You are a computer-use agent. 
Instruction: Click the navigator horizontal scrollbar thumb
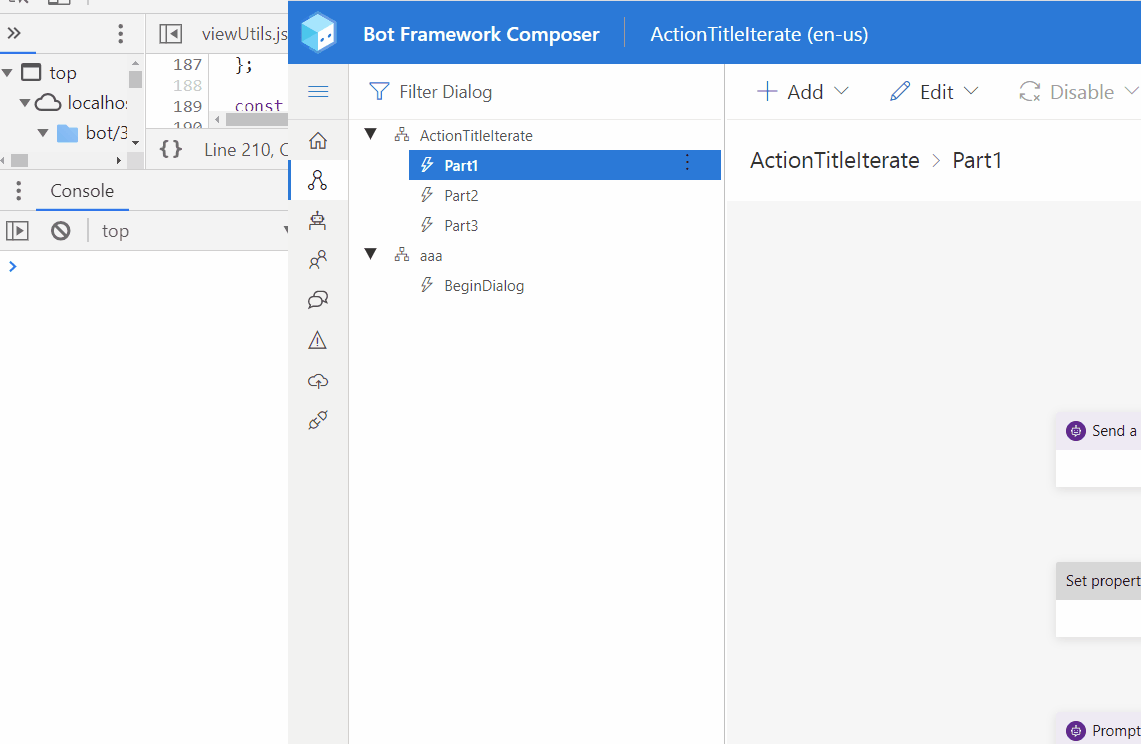coord(20,160)
